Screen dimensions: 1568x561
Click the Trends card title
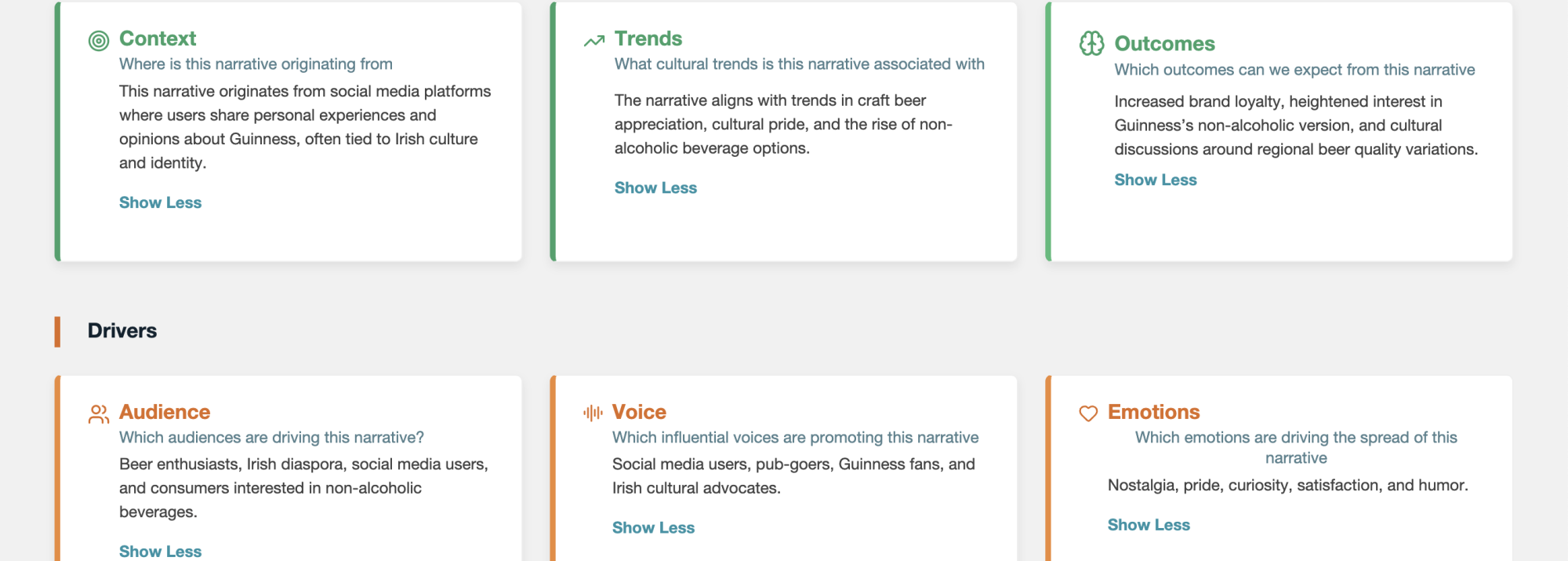648,38
